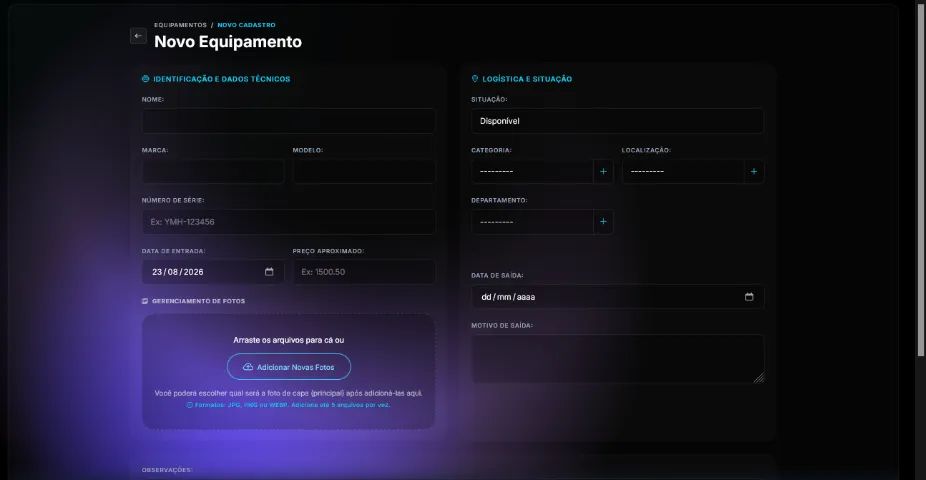This screenshot has height=480, width=926.
Task: Click the 'Novo Equipamento' page title
Action: pyautogui.click(x=228, y=42)
